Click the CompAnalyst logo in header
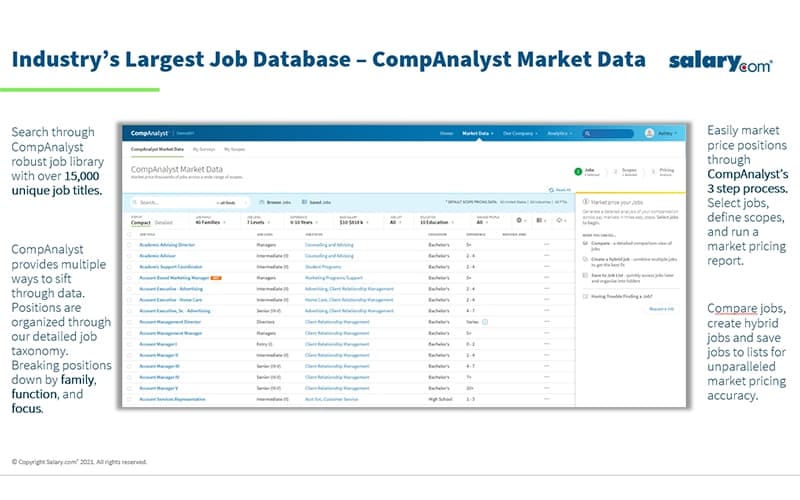Screen dimensions: 800x500 [149, 133]
